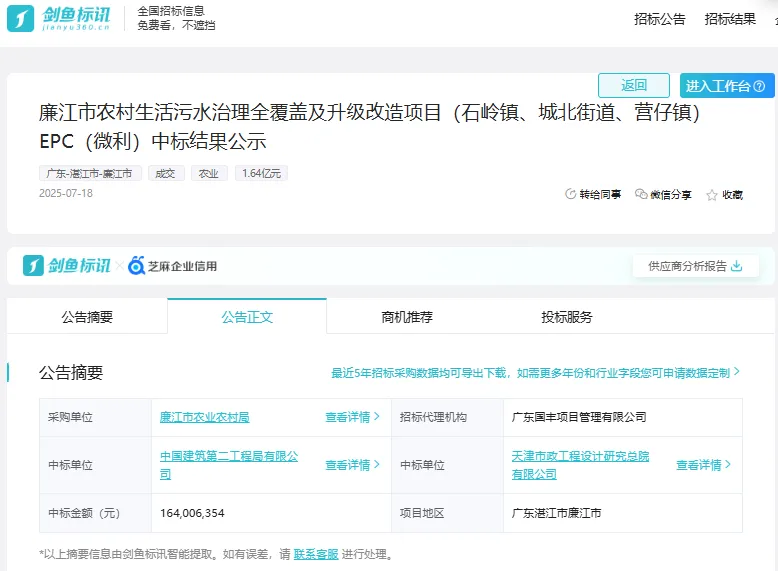The height and width of the screenshot is (571, 778).
Task: Click the help icon beside 进入工作台
Action: tap(759, 86)
